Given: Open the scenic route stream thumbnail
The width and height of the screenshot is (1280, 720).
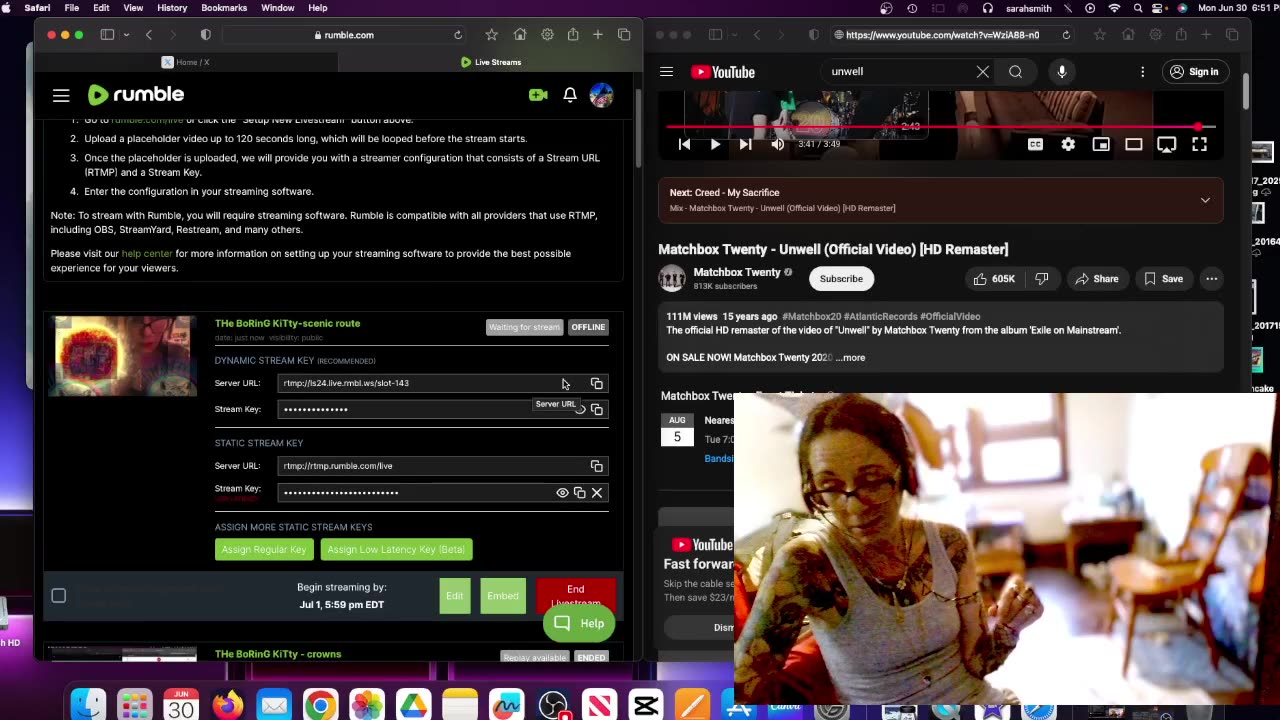Looking at the screenshot, I should pyautogui.click(x=124, y=356).
